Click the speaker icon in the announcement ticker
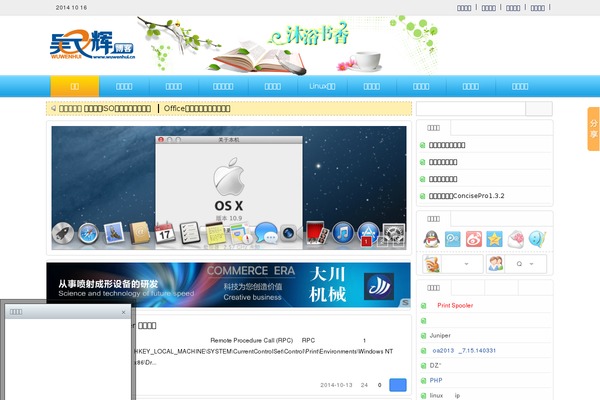This screenshot has height=400, width=600. coord(54,108)
